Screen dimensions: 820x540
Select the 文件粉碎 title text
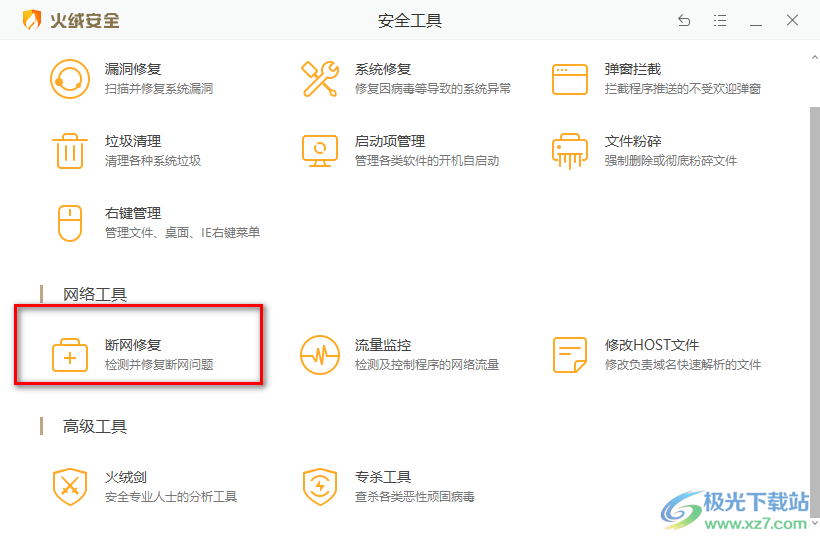point(633,141)
